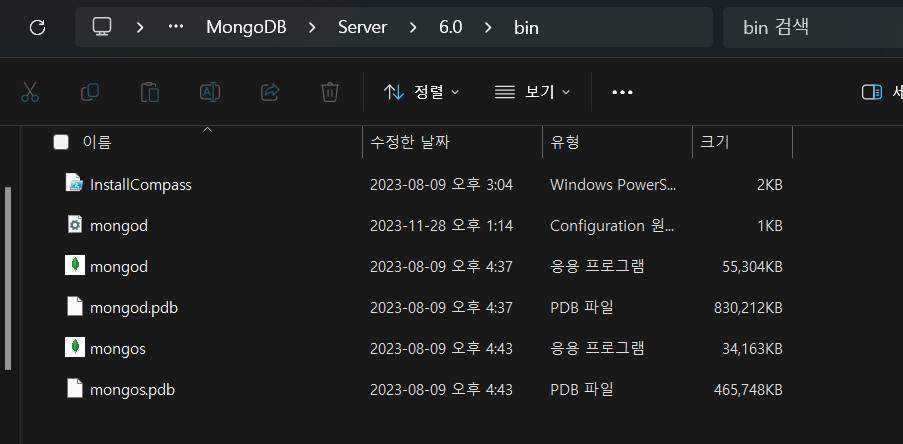The width and height of the screenshot is (903, 444).
Task: Click the Refresh icon beside the address bar
Action: (37, 27)
